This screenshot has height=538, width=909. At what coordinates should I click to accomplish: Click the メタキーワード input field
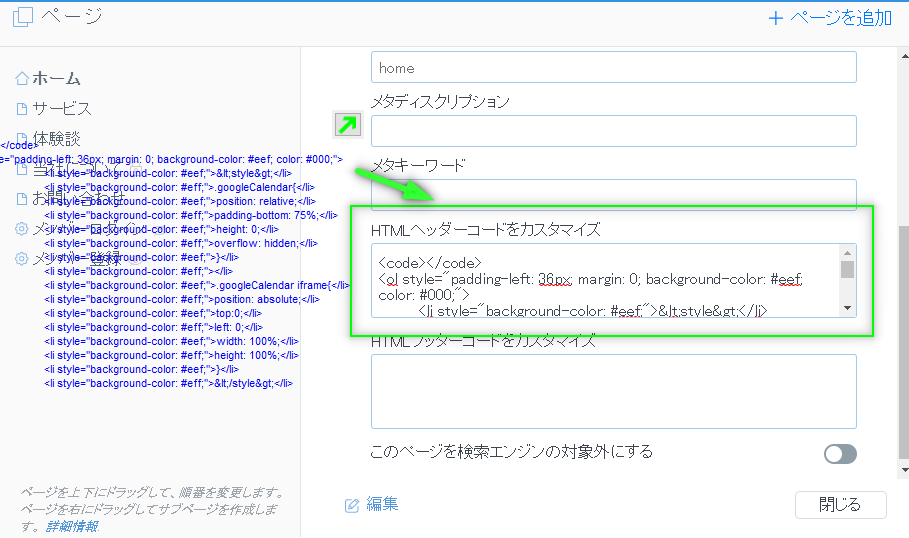(x=613, y=194)
